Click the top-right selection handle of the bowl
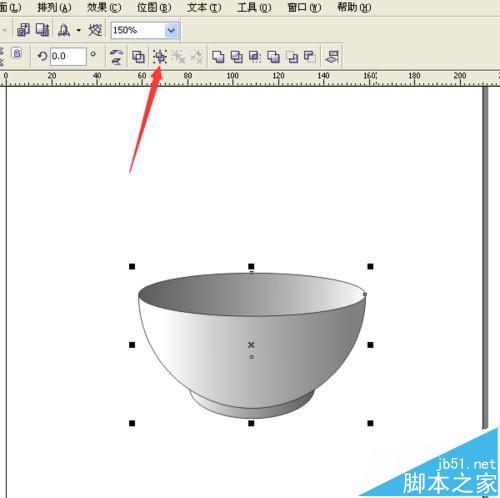The height and width of the screenshot is (498, 500). pyautogui.click(x=370, y=266)
